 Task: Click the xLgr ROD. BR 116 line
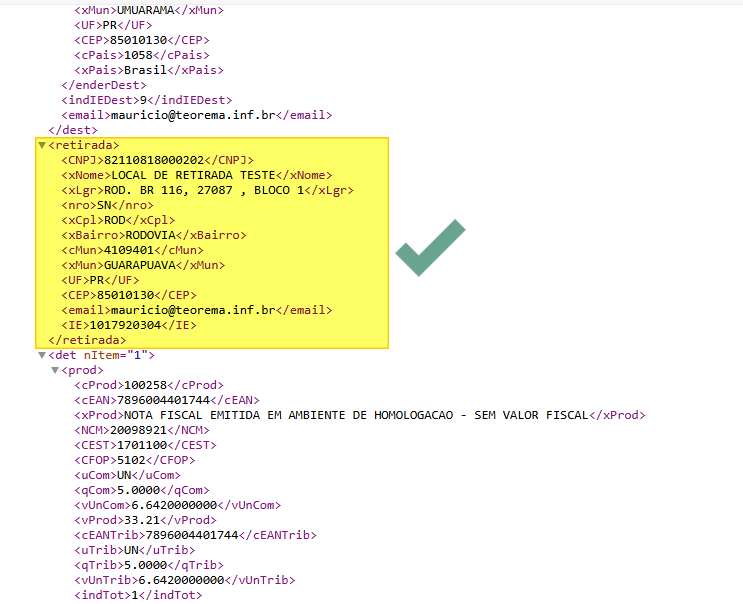208,190
